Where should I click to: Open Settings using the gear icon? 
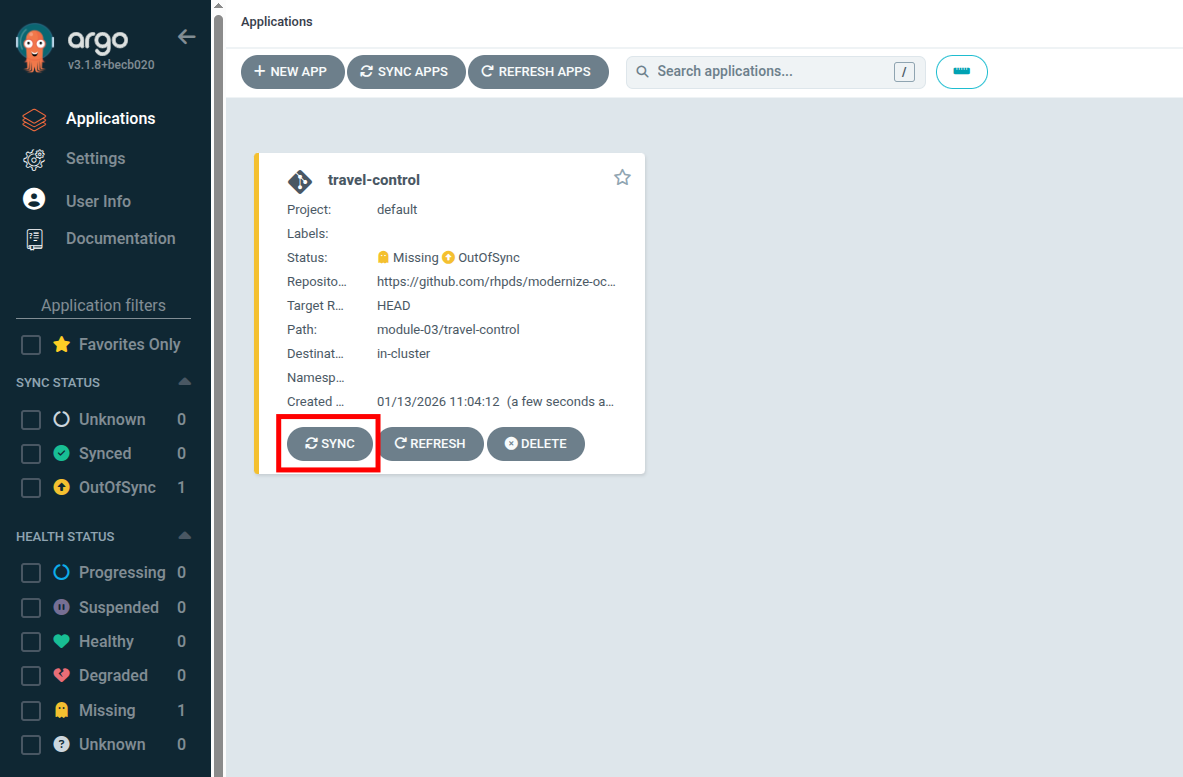click(x=33, y=158)
